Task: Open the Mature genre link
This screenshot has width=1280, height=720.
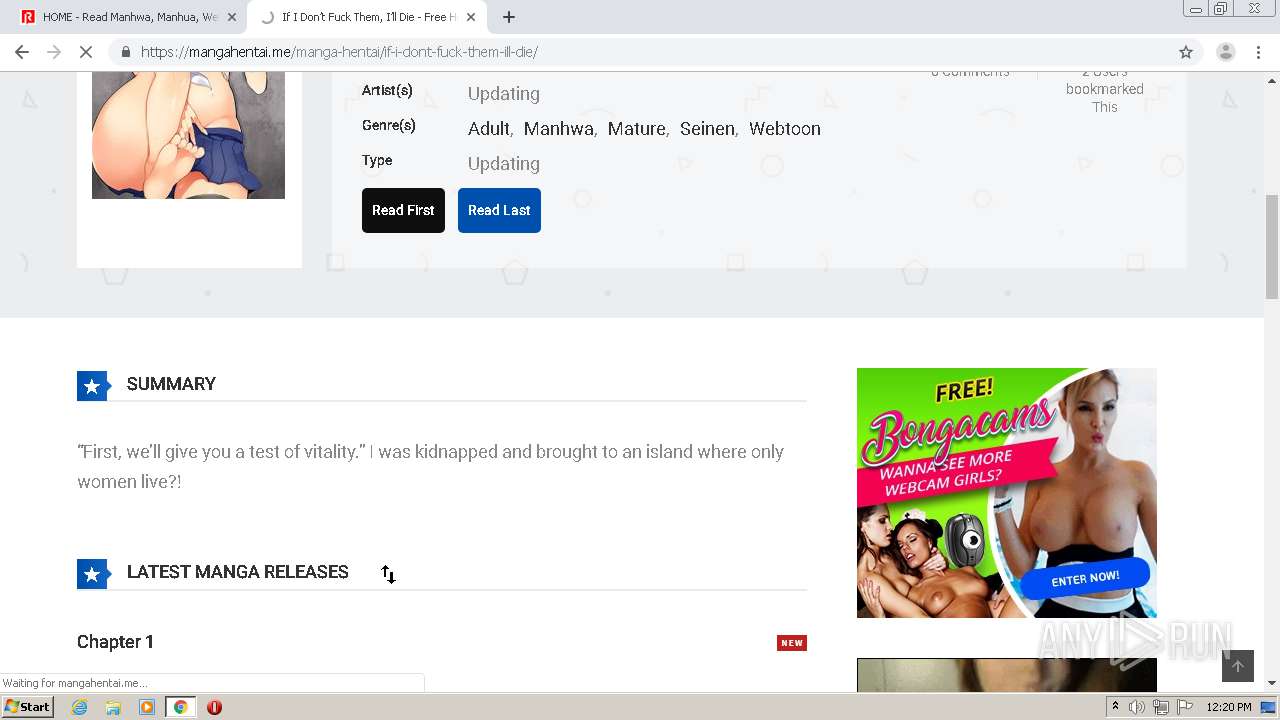Action: pyautogui.click(x=637, y=129)
